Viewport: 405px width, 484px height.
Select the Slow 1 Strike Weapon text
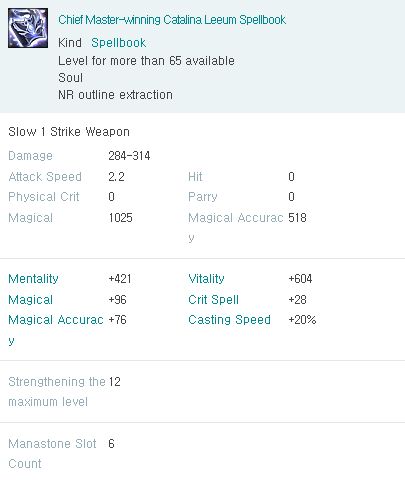click(69, 132)
